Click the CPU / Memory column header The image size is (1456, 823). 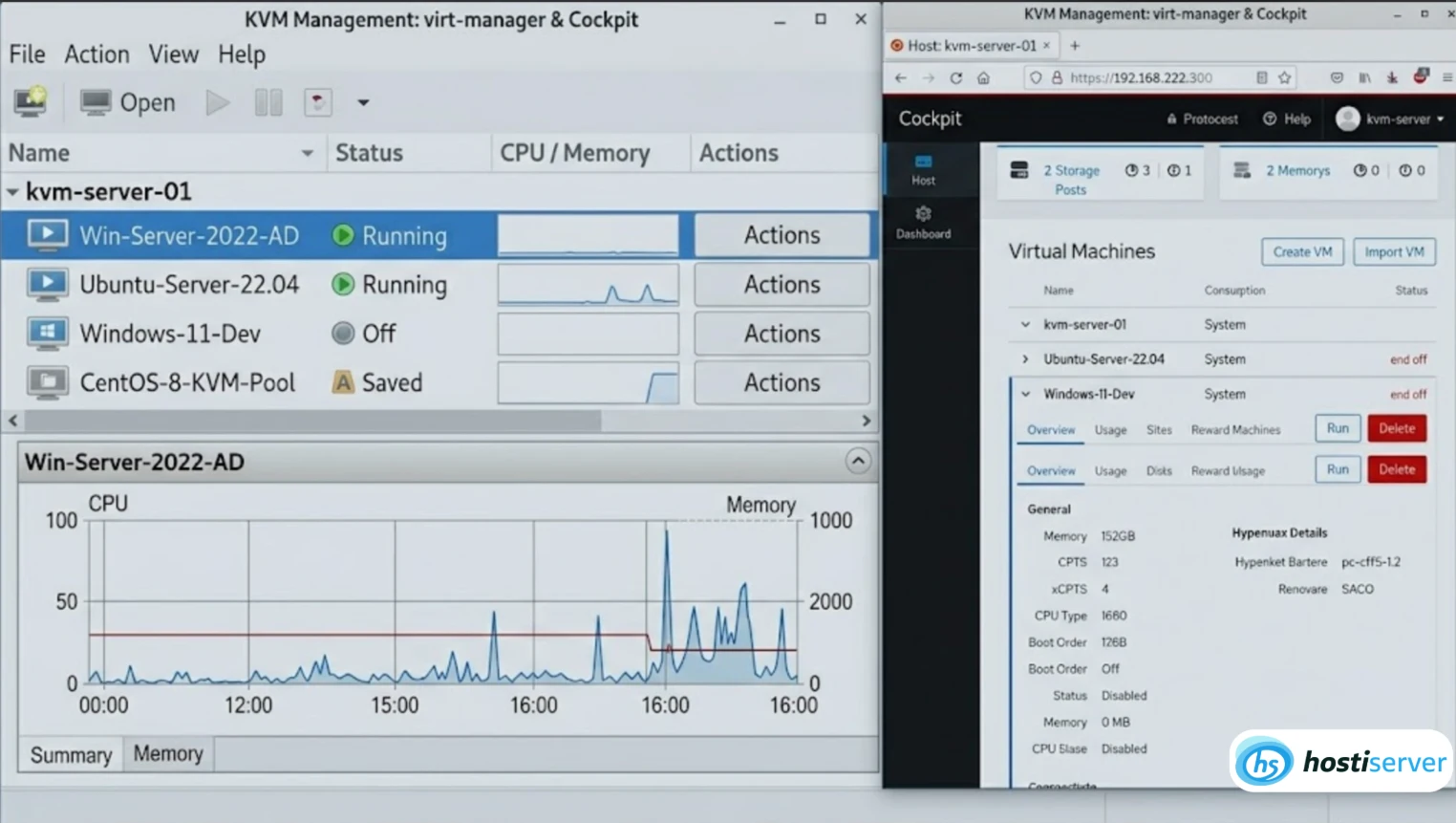574,153
